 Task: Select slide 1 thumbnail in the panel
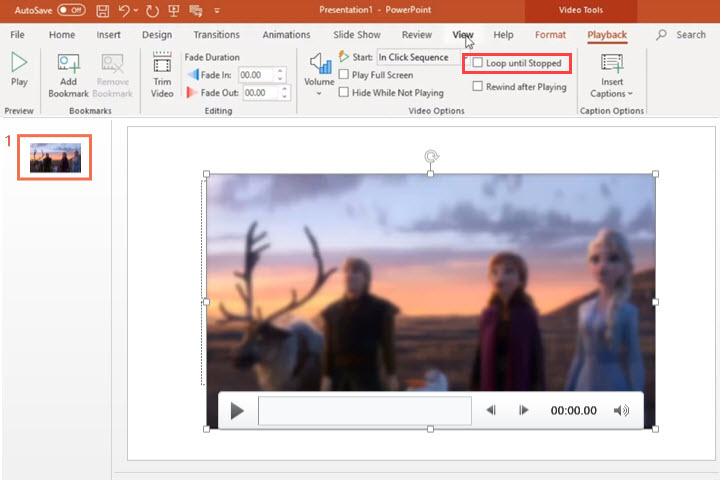point(55,157)
